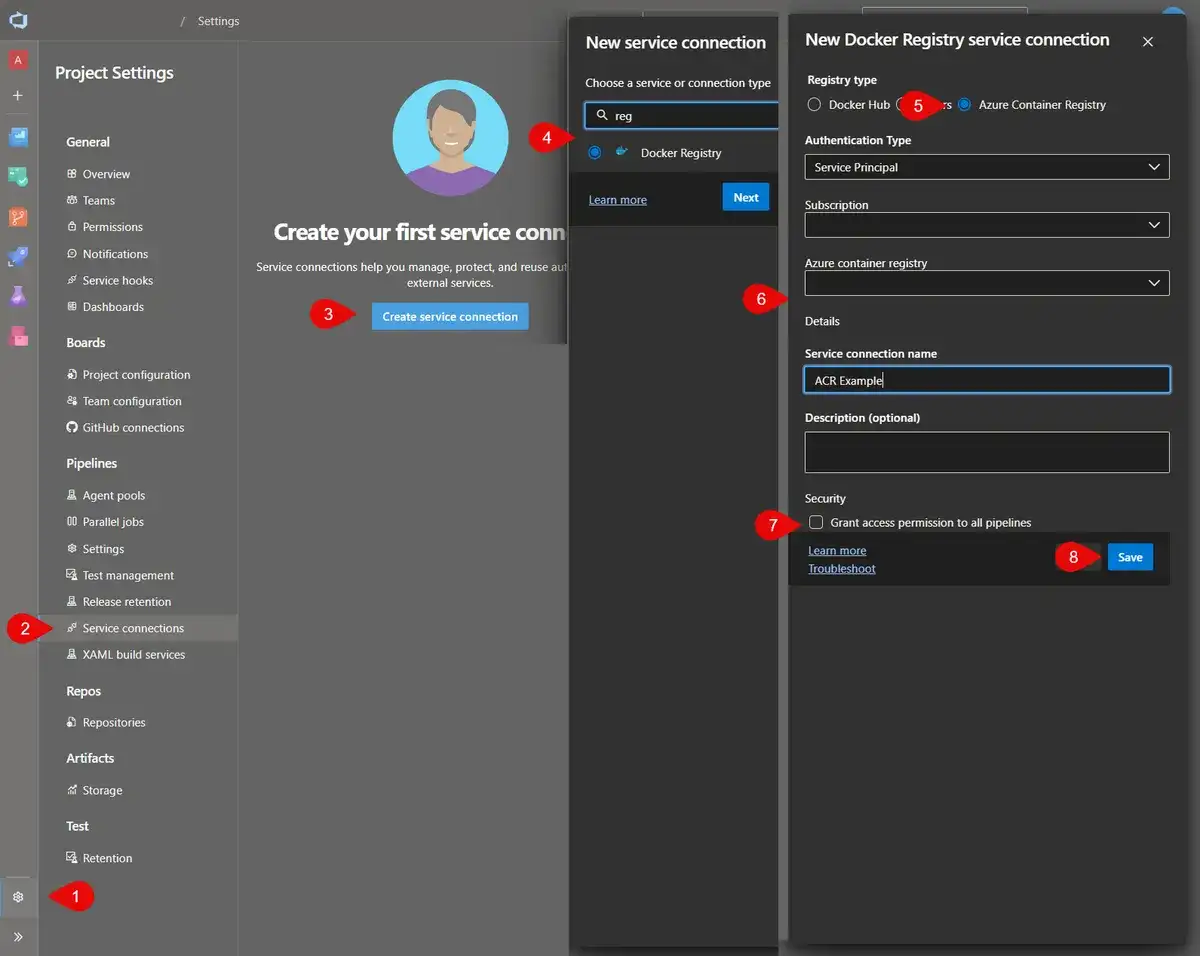Screen dimensions: 1200x956
Task: Open the Troubleshoot link
Action: point(841,568)
